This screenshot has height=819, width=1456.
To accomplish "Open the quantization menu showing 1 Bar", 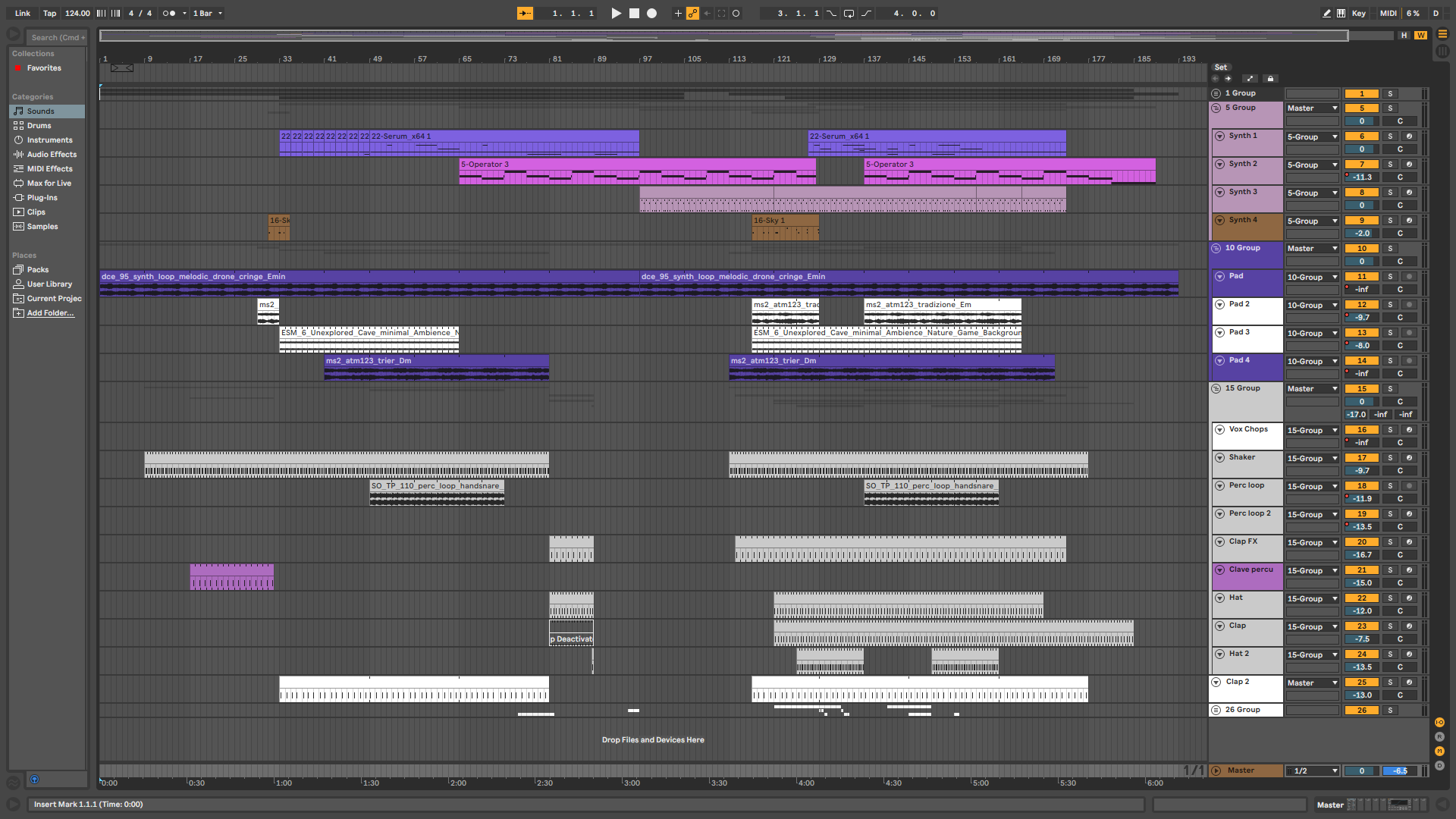I will [x=207, y=13].
